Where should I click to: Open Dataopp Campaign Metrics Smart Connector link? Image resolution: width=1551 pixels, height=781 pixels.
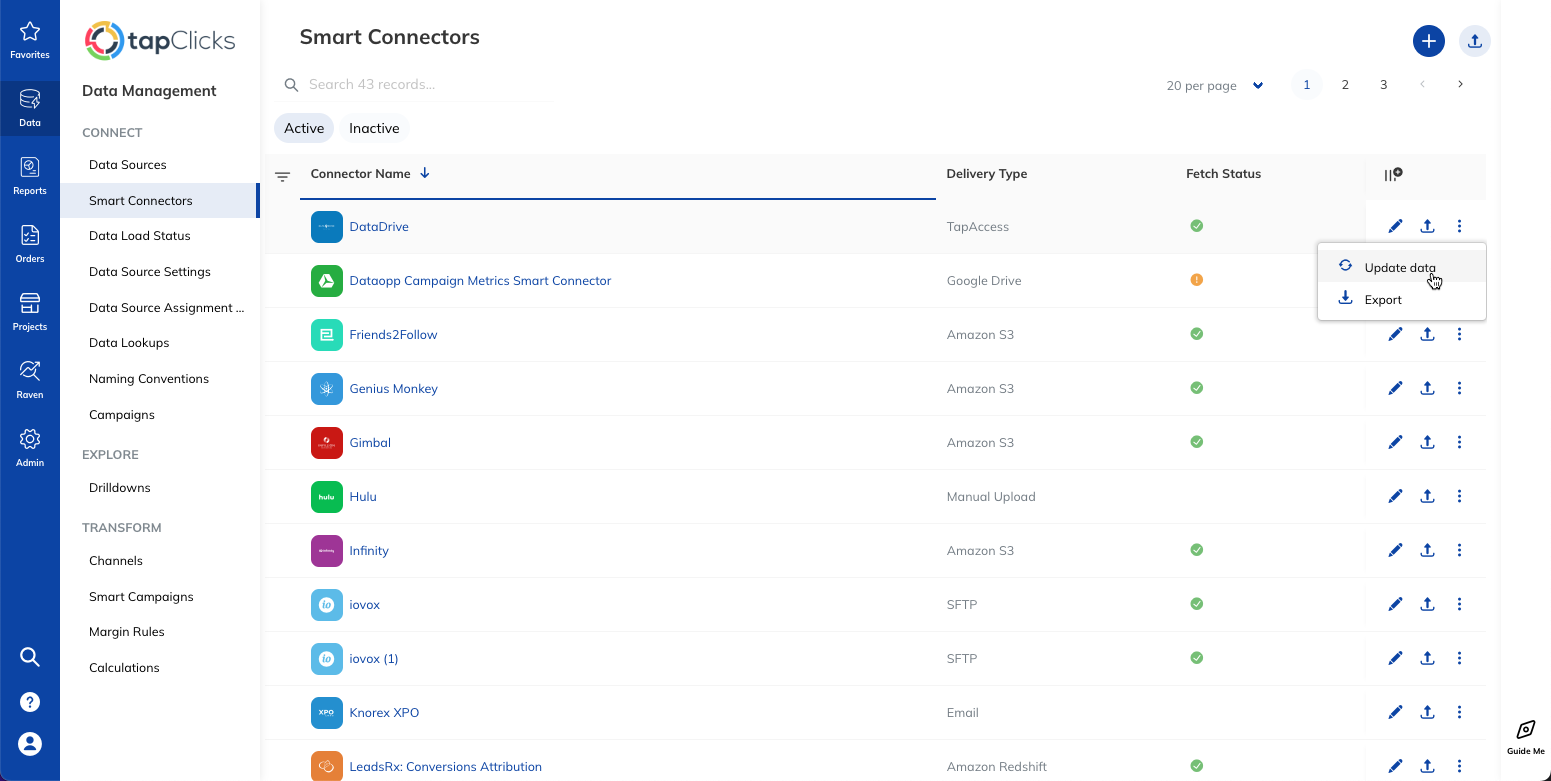click(x=480, y=281)
